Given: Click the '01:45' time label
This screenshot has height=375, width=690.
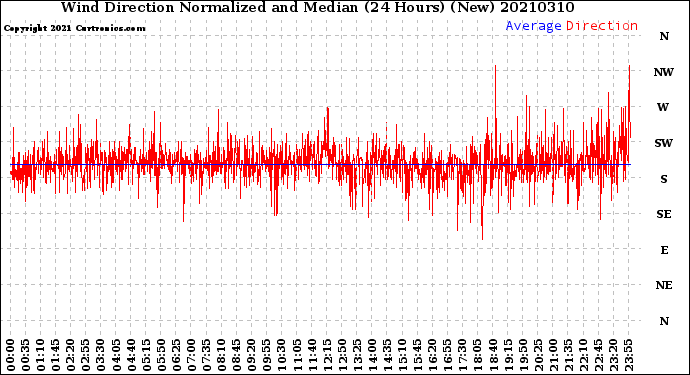Looking at the screenshot, I should [55, 355].
